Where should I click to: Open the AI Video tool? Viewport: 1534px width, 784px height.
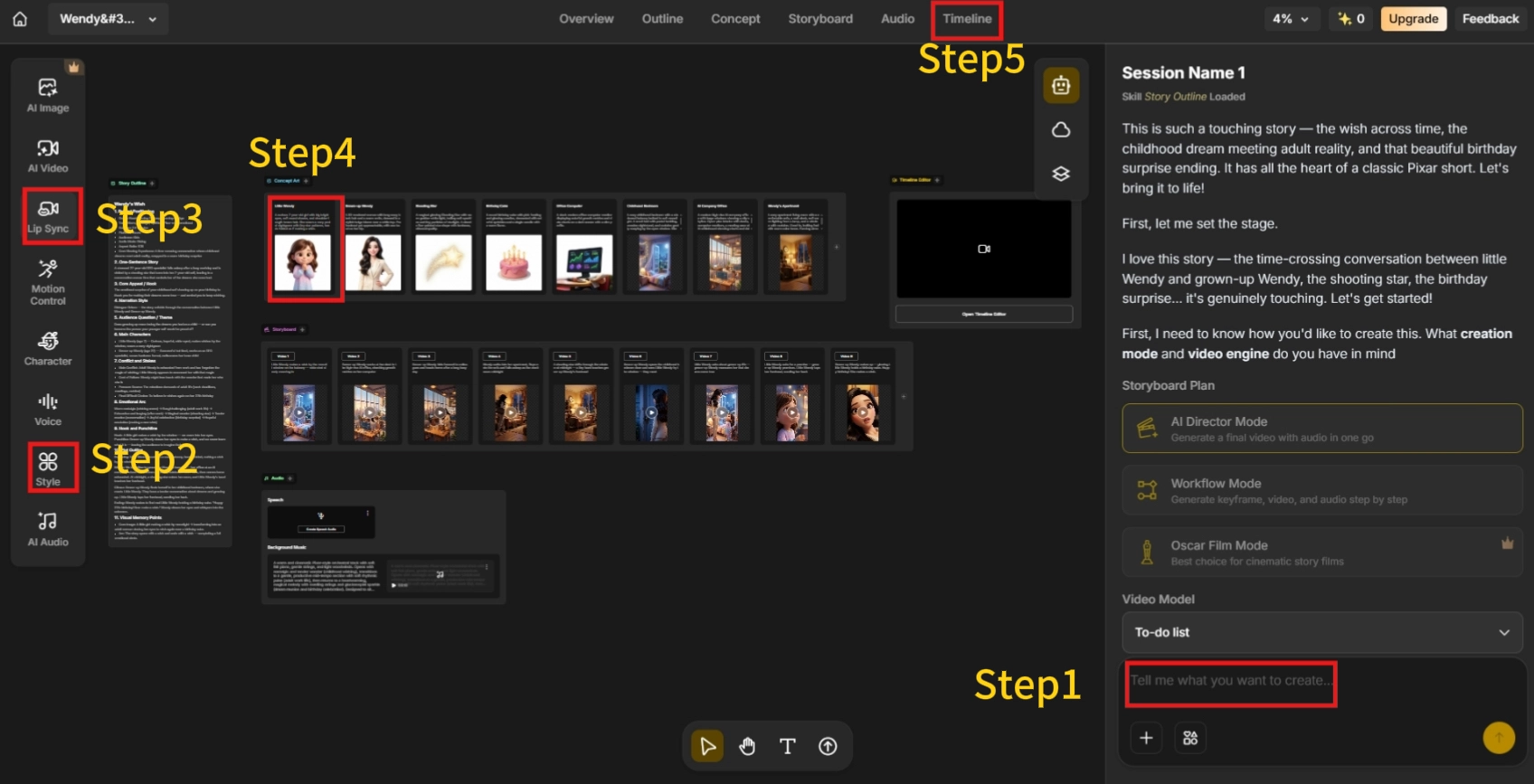[48, 156]
